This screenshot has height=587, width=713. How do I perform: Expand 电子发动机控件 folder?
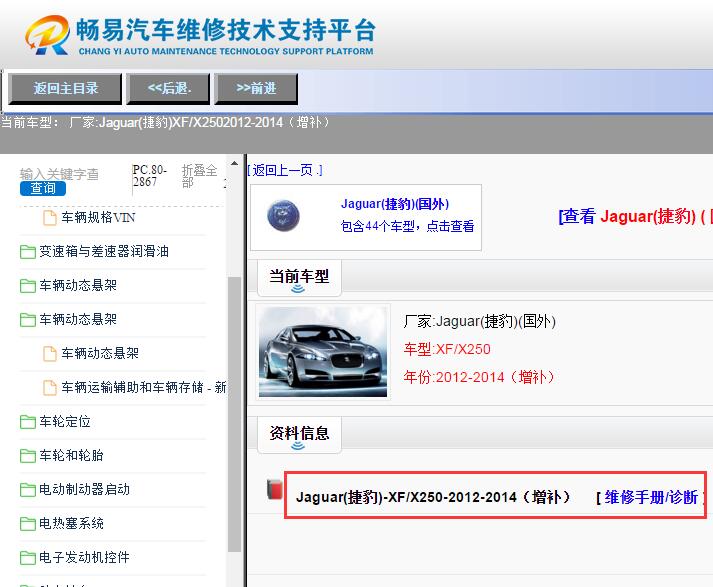85,557
